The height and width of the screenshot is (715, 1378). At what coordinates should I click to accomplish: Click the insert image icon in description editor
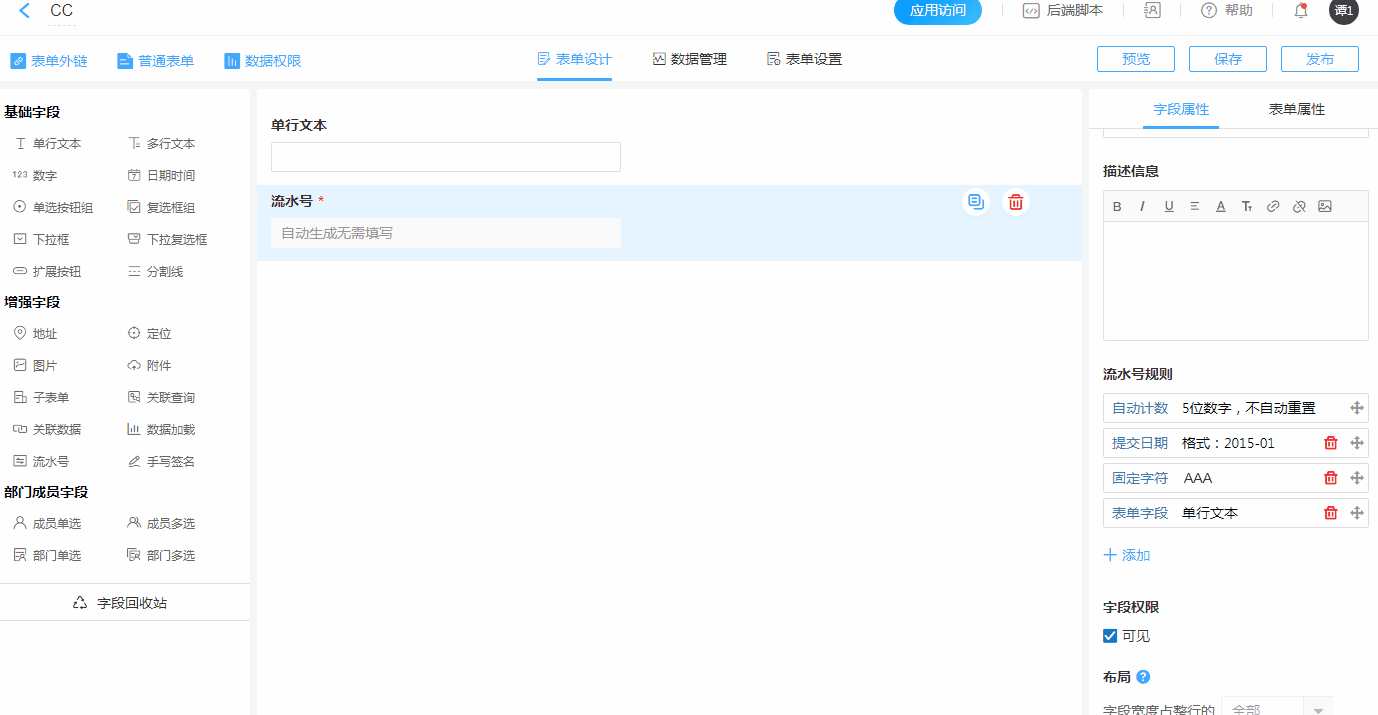(x=1325, y=207)
